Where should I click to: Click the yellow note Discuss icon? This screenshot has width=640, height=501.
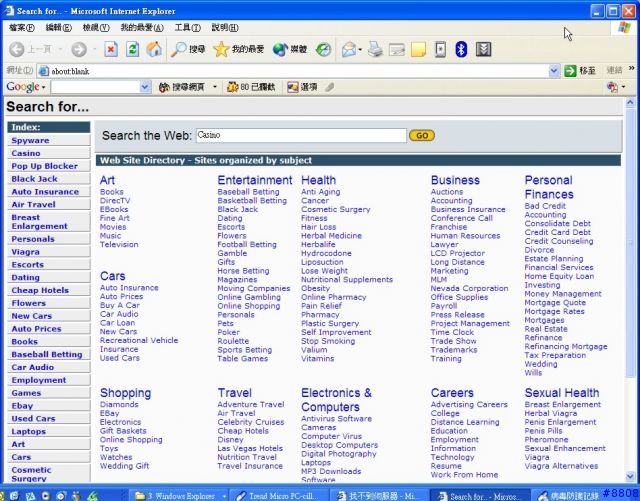[x=418, y=49]
